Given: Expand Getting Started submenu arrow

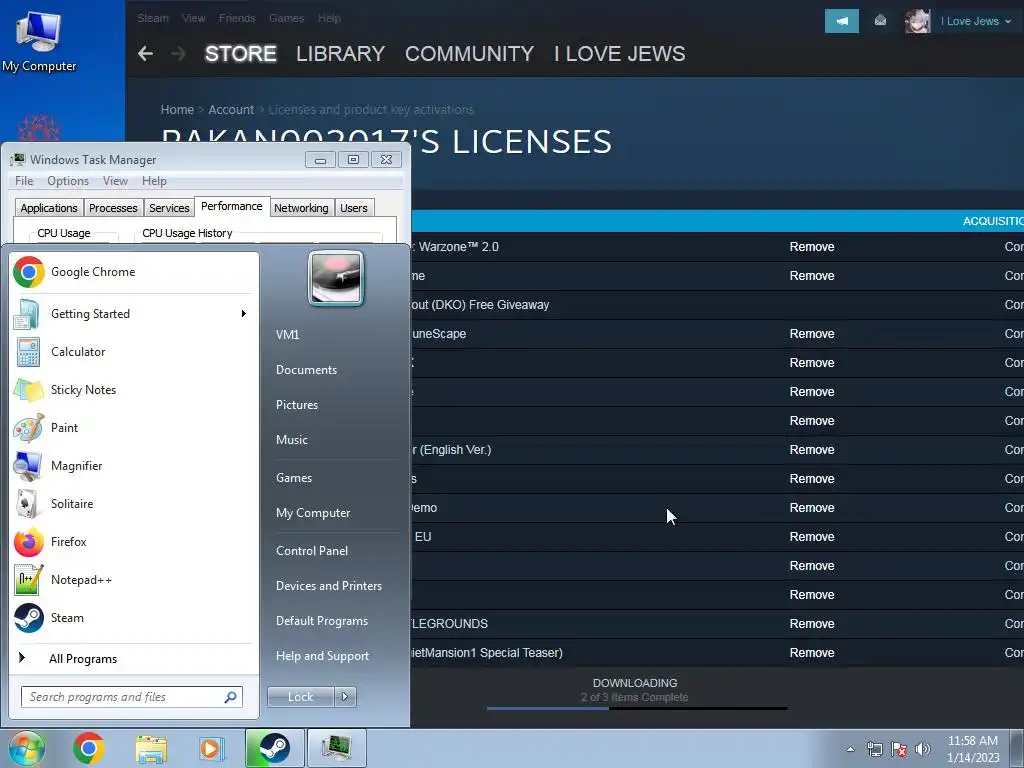Looking at the screenshot, I should coord(244,313).
